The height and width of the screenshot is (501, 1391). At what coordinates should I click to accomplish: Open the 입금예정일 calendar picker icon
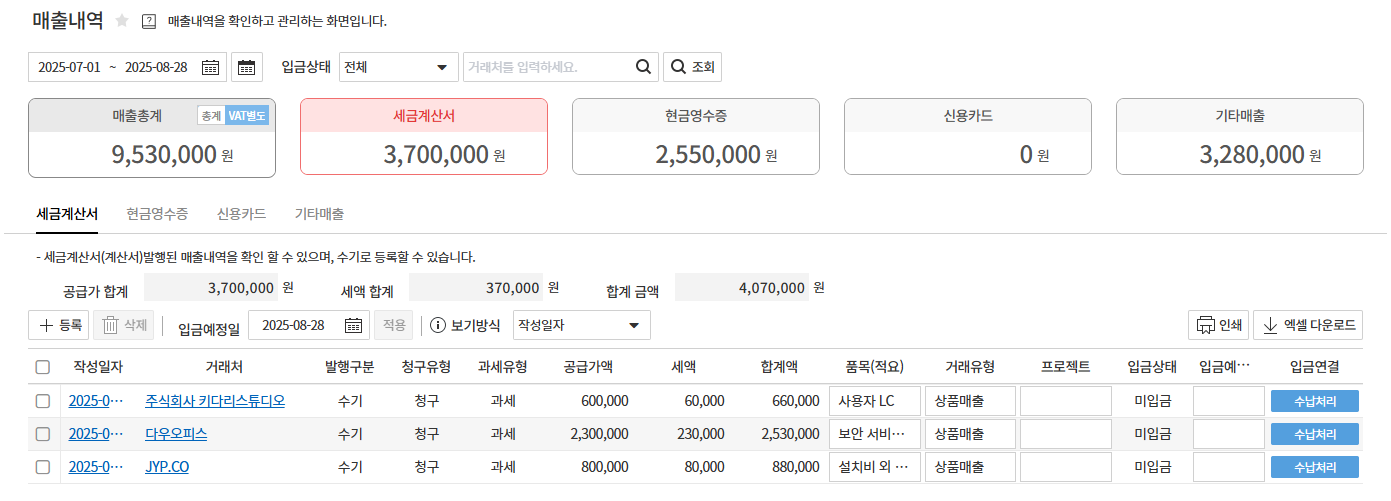[x=354, y=326]
